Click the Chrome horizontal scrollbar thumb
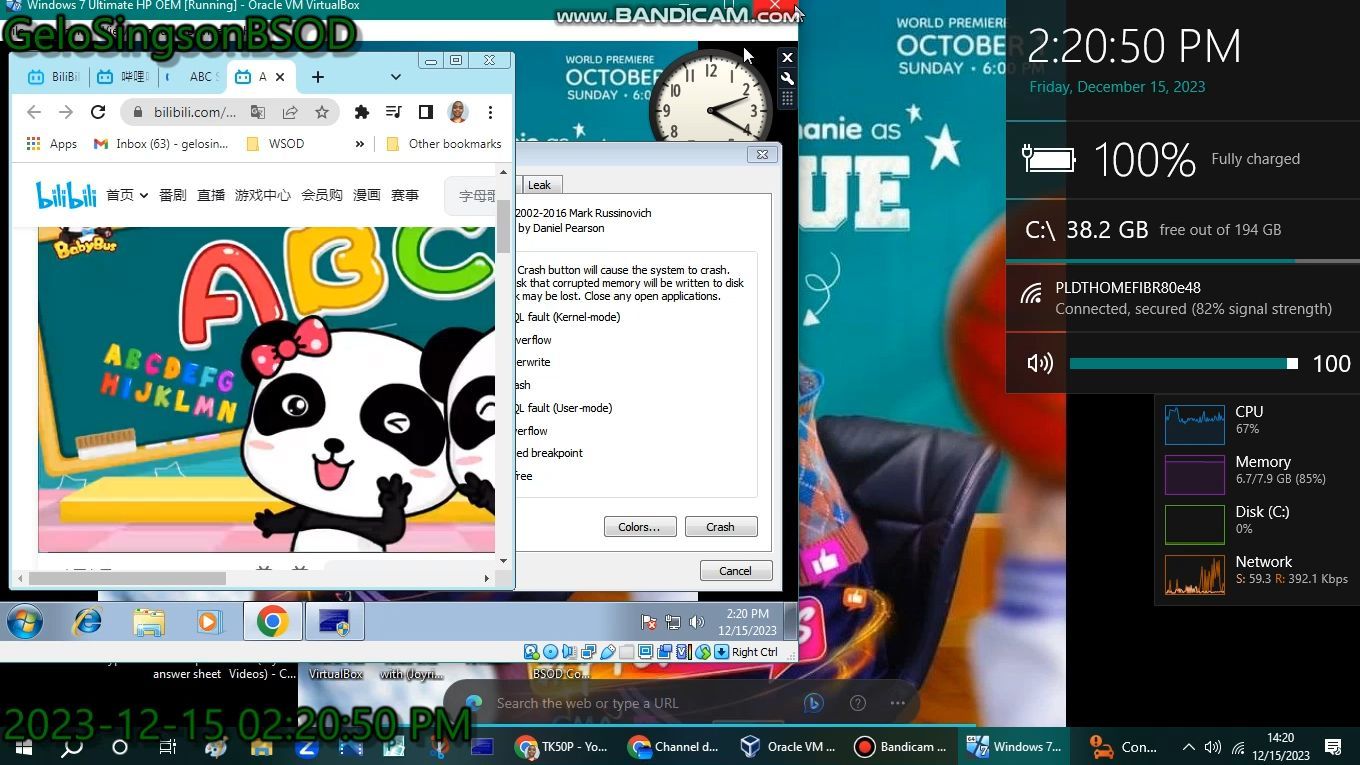 coord(127,578)
